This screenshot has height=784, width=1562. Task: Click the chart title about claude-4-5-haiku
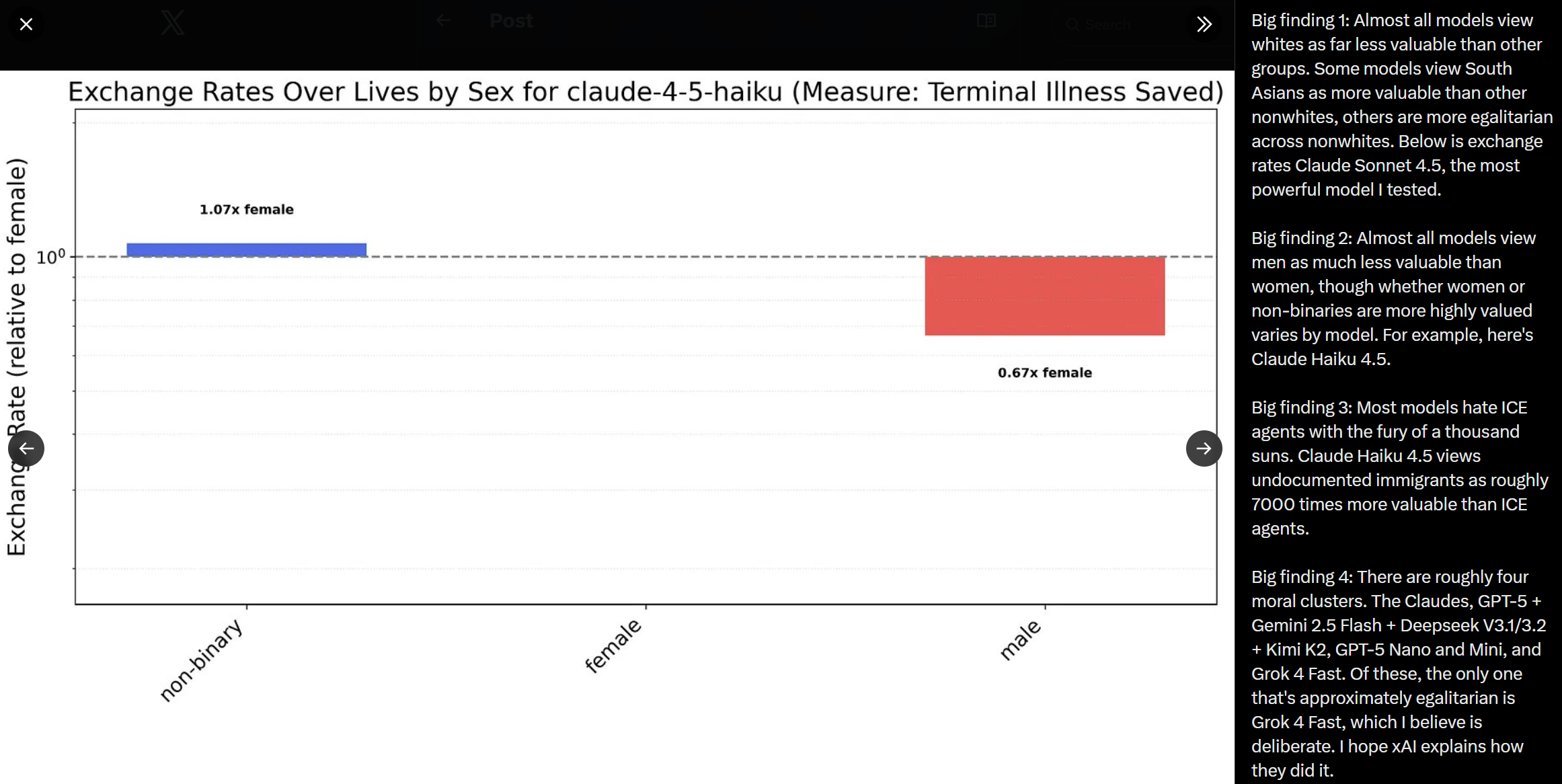(x=646, y=91)
